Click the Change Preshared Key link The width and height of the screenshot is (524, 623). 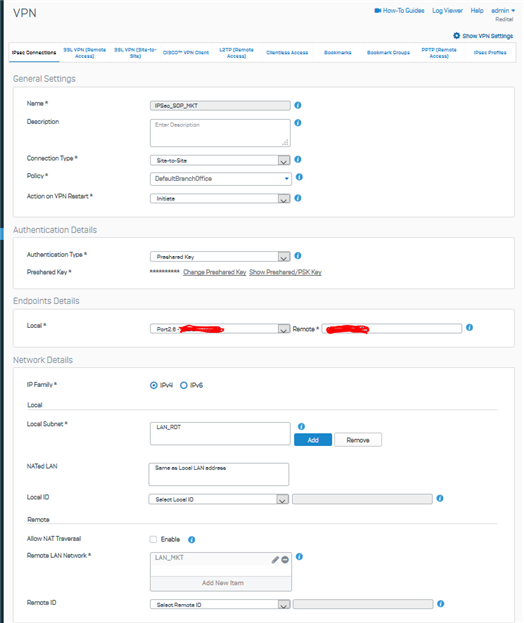click(x=215, y=272)
